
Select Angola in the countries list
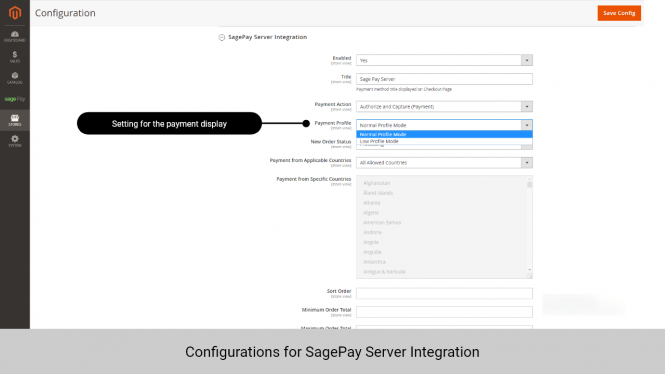371,242
